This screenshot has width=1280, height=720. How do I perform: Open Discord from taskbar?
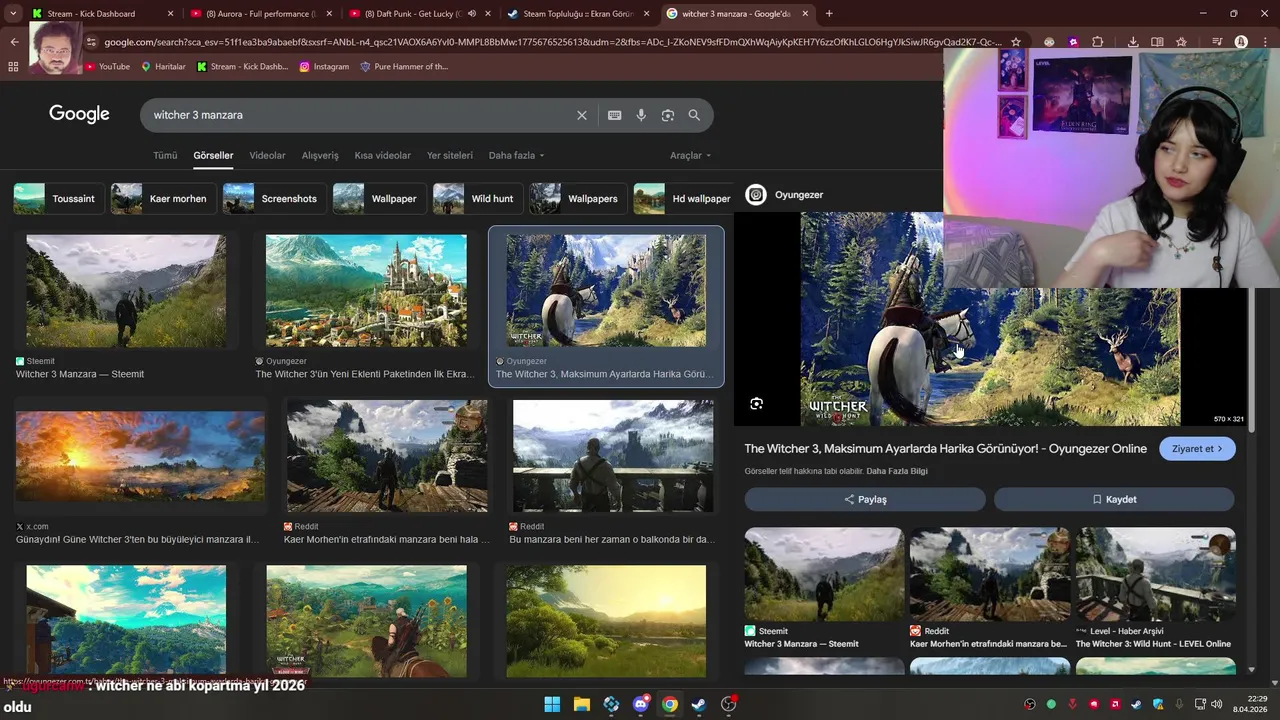641,704
